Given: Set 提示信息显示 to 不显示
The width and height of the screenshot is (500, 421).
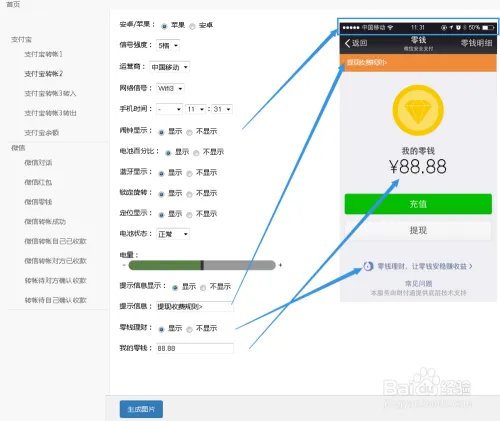Looking at the screenshot, I should point(203,288).
